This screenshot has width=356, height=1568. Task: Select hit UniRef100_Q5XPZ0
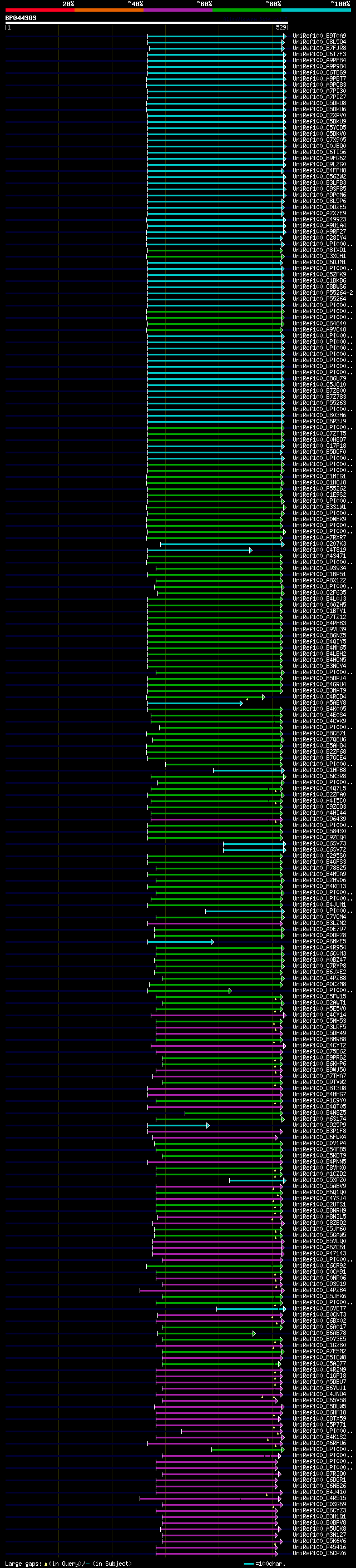click(319, 1180)
